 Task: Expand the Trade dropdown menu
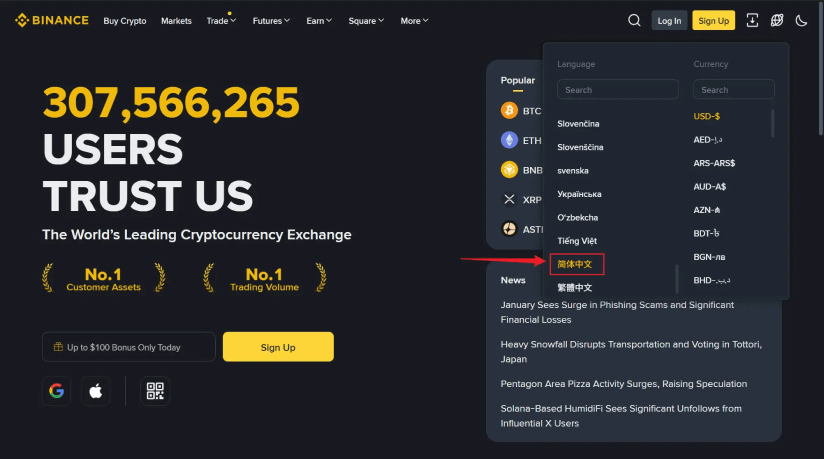click(x=221, y=21)
